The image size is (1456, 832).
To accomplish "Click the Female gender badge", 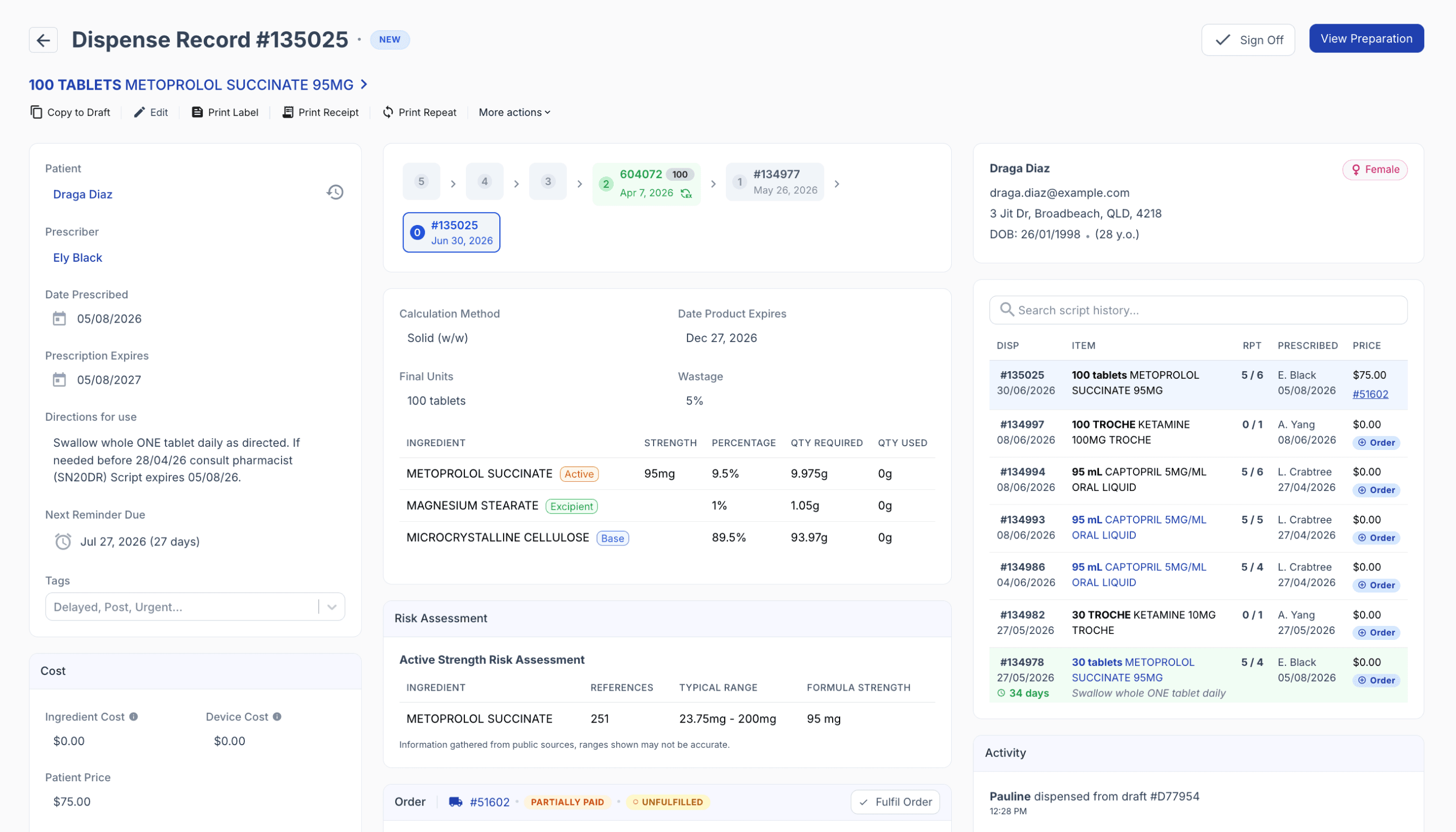I will point(1375,170).
